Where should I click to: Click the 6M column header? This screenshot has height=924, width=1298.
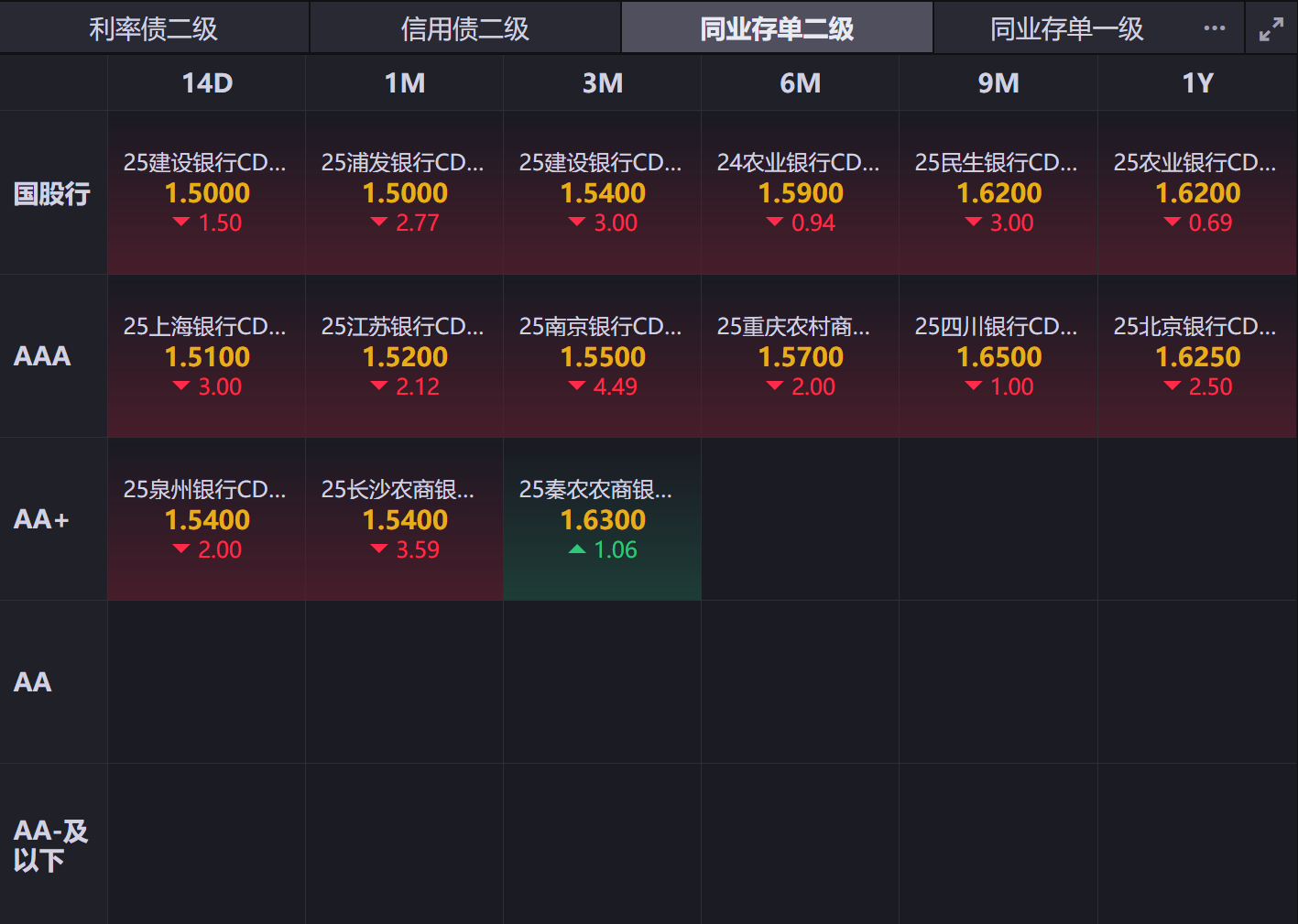pyautogui.click(x=801, y=83)
